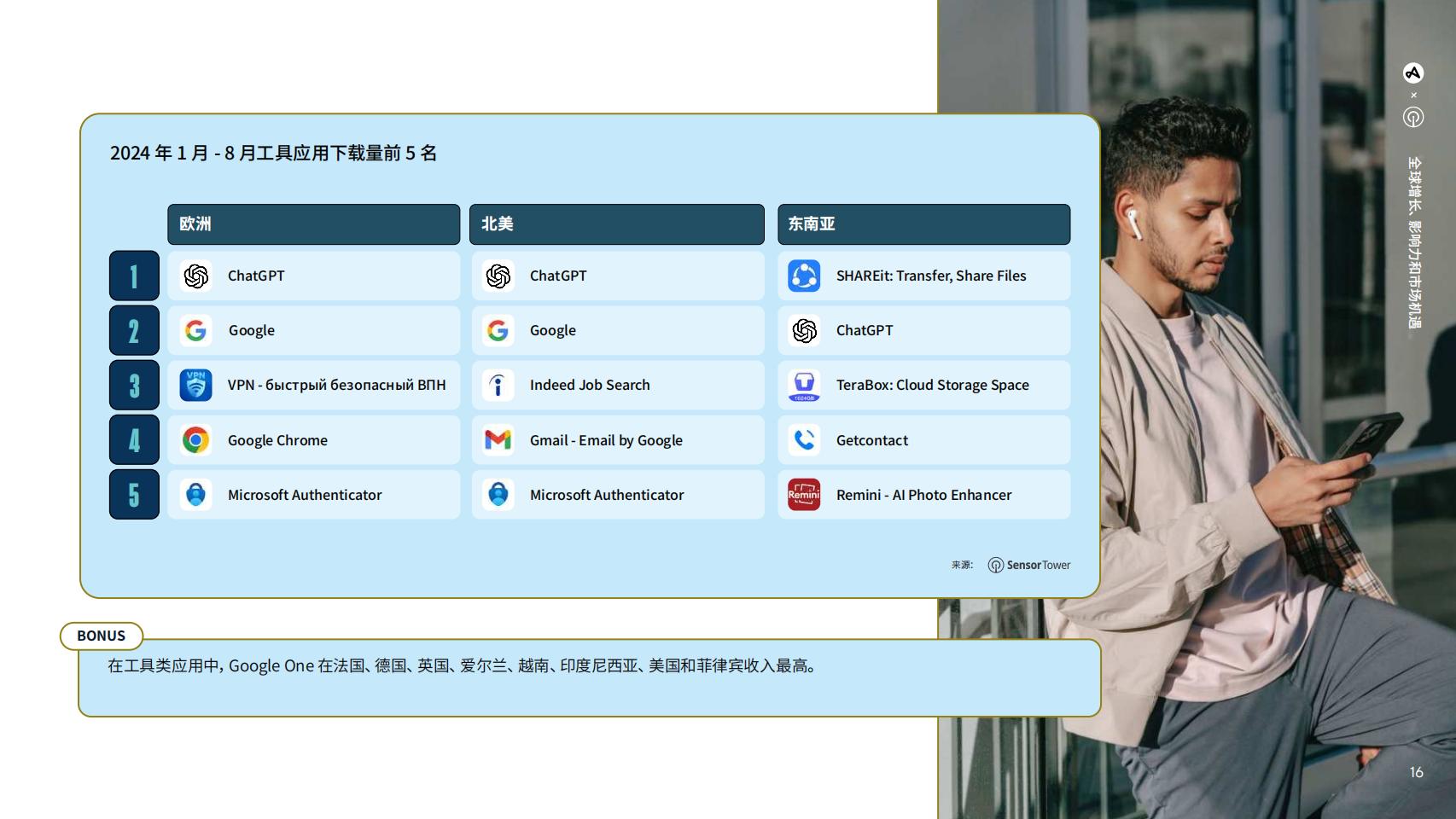
Task: Click the 来源 label
Action: point(962,565)
